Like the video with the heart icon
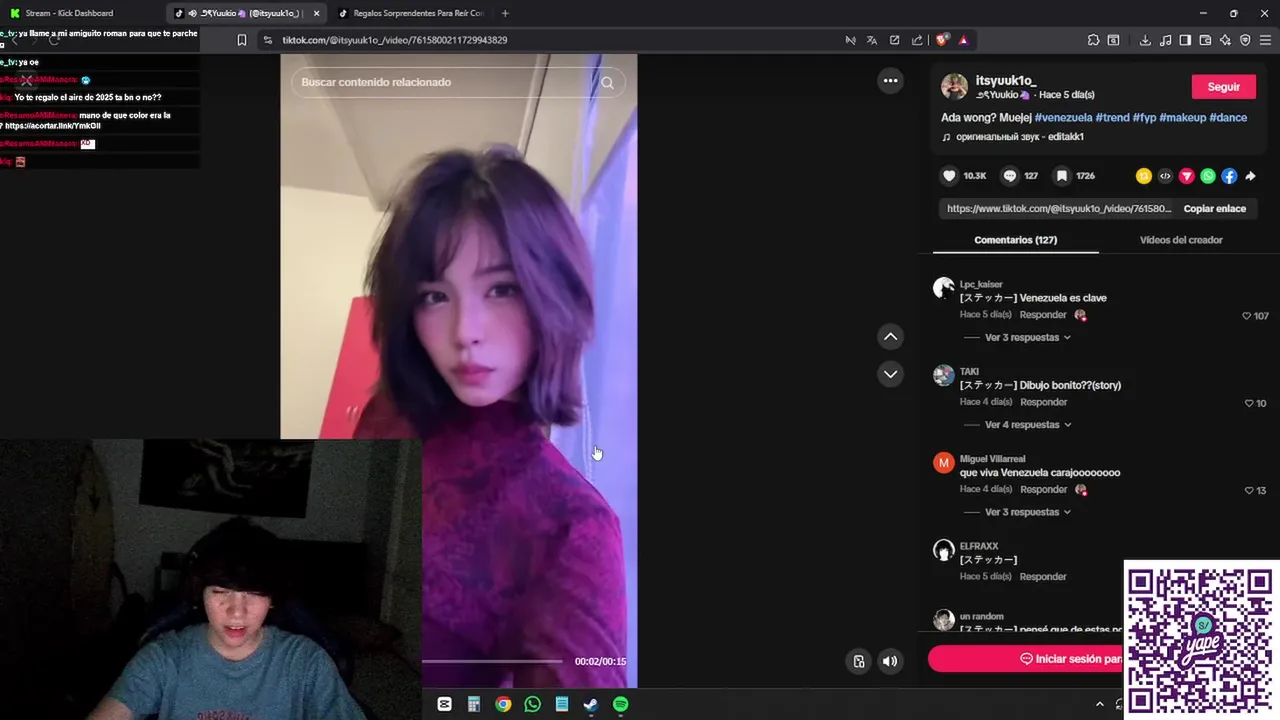 pyautogui.click(x=949, y=176)
